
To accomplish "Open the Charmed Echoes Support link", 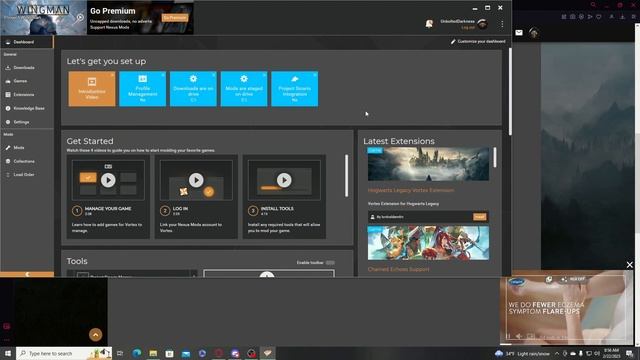I will coord(398,269).
